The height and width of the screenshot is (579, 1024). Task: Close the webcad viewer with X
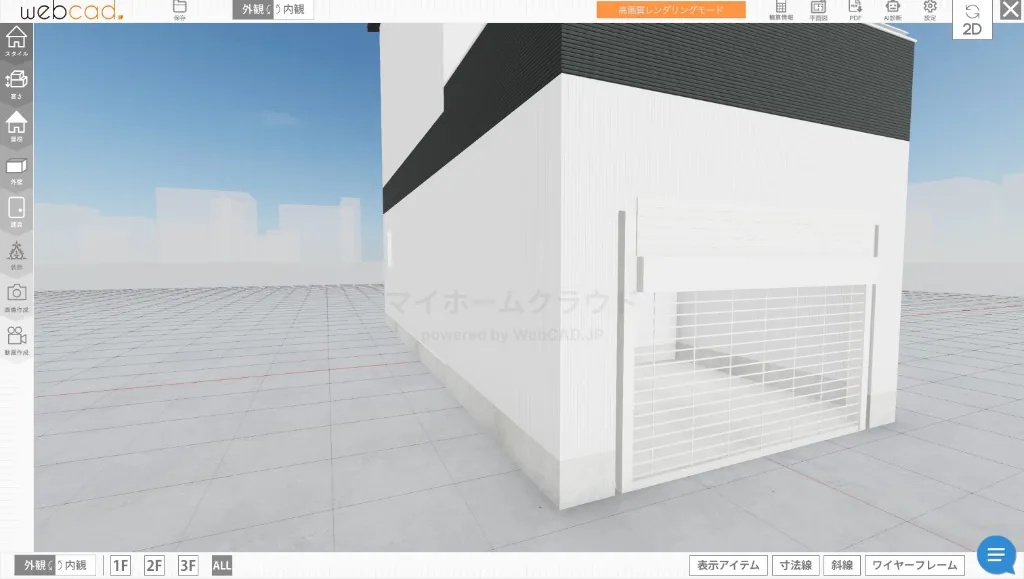click(x=1010, y=10)
